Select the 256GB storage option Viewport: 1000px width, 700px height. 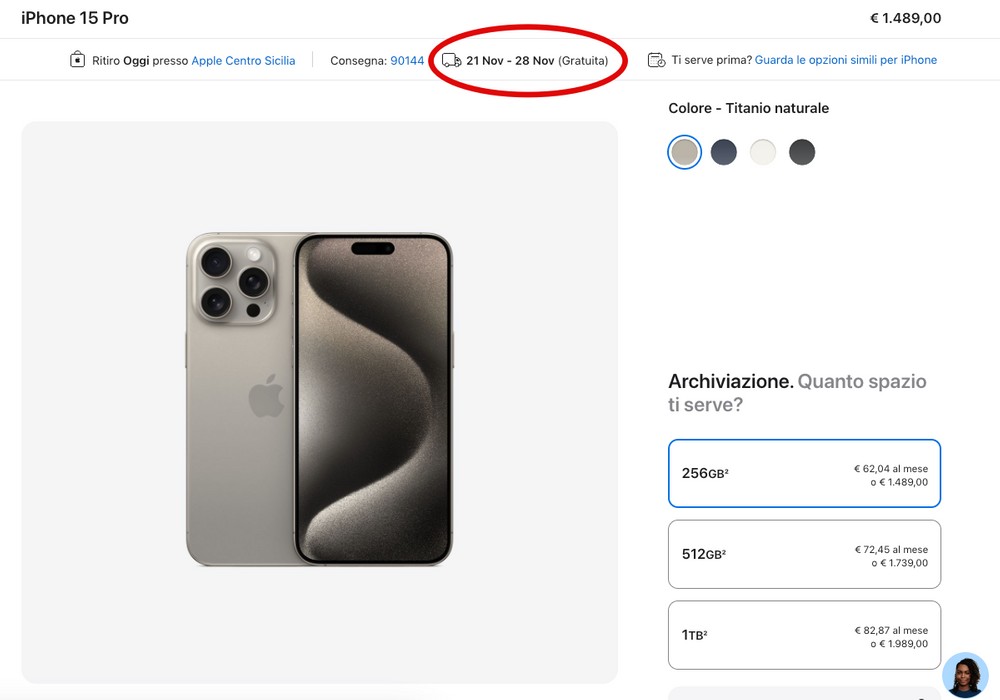pos(804,474)
